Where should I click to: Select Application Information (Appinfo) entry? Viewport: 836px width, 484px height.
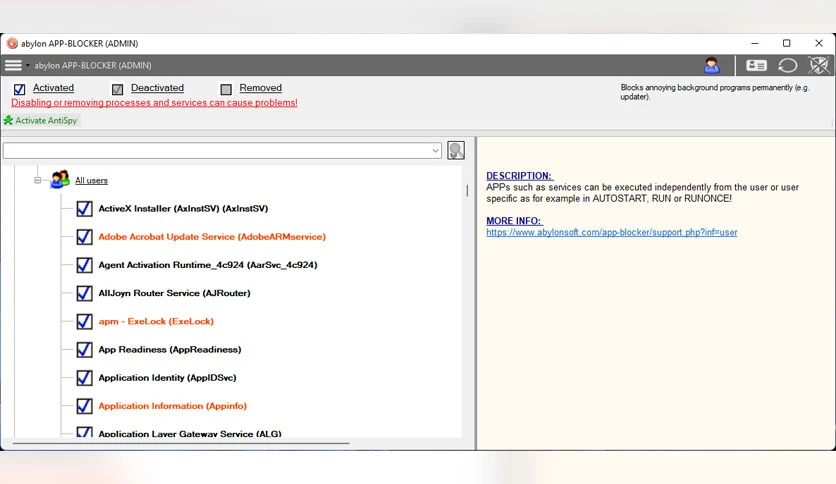172,406
